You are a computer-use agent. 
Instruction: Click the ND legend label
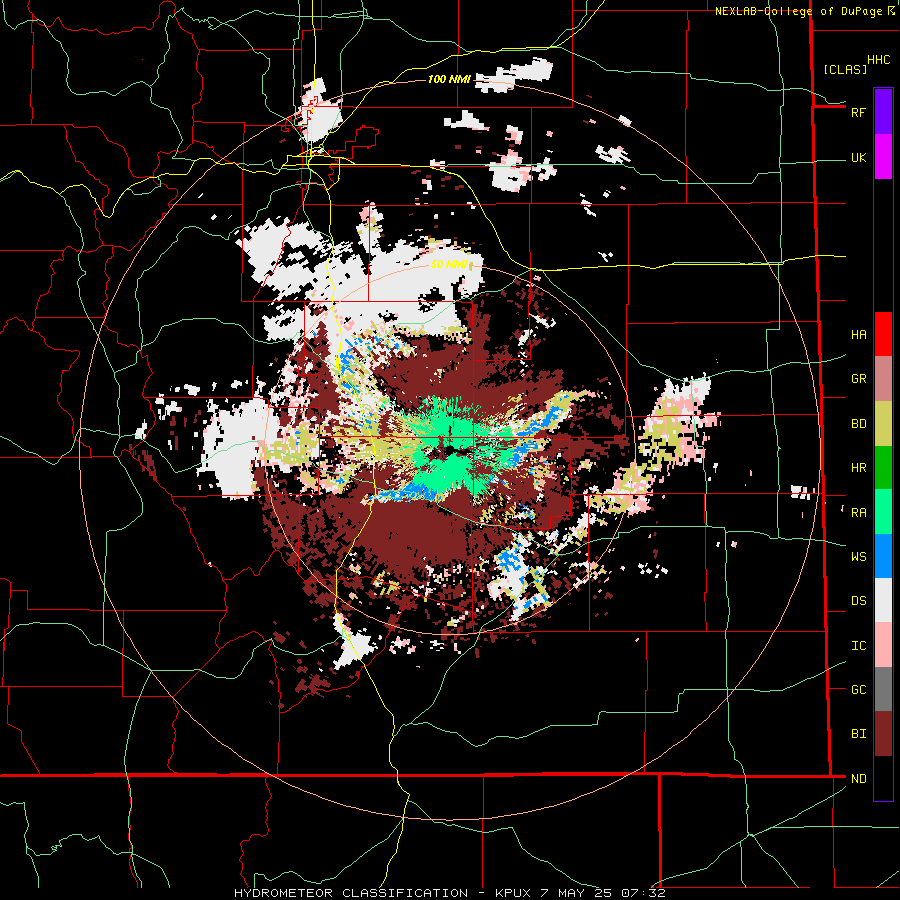click(x=858, y=779)
